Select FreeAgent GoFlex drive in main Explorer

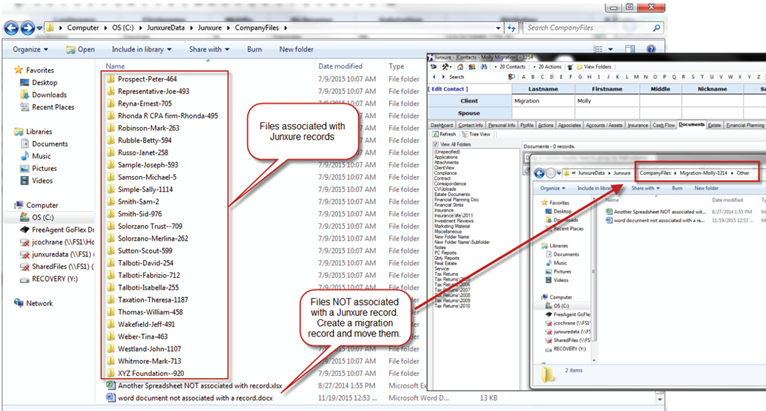tap(57, 230)
